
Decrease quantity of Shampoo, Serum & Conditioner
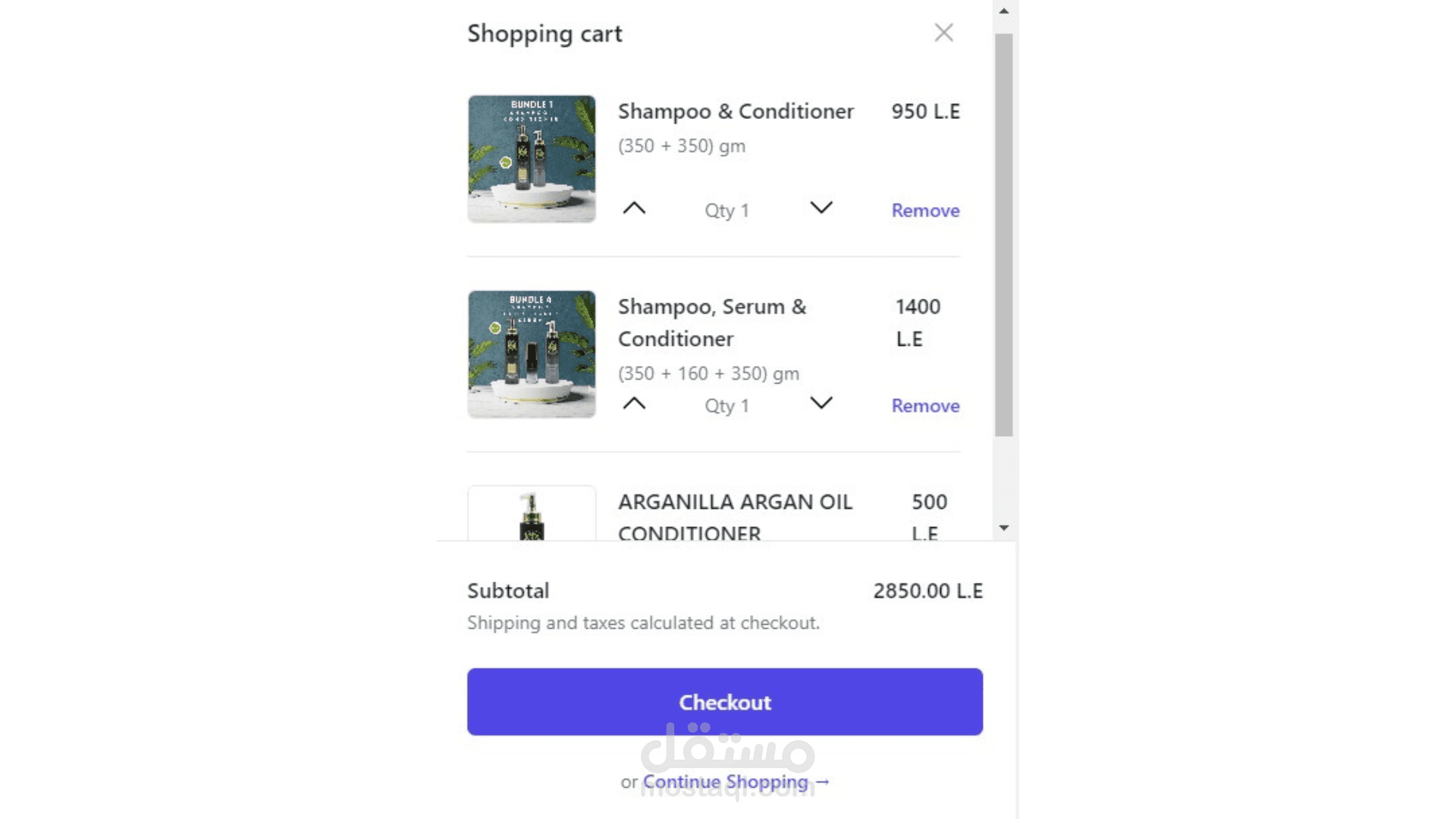[x=821, y=403]
